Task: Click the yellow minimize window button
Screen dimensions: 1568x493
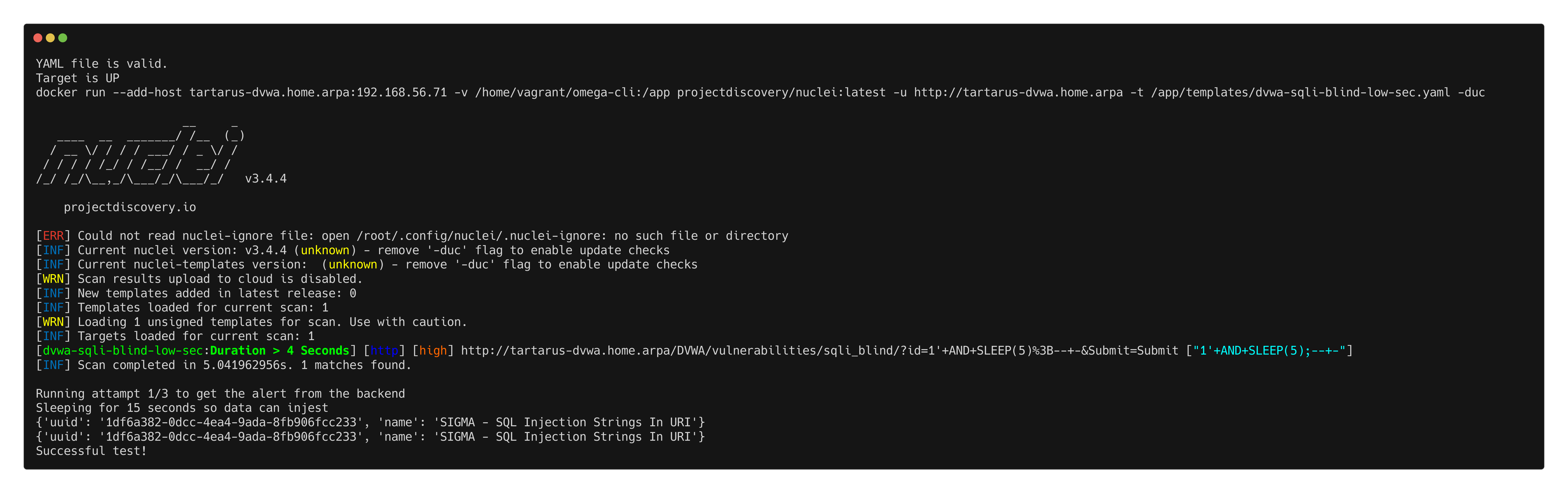Action: click(50, 38)
